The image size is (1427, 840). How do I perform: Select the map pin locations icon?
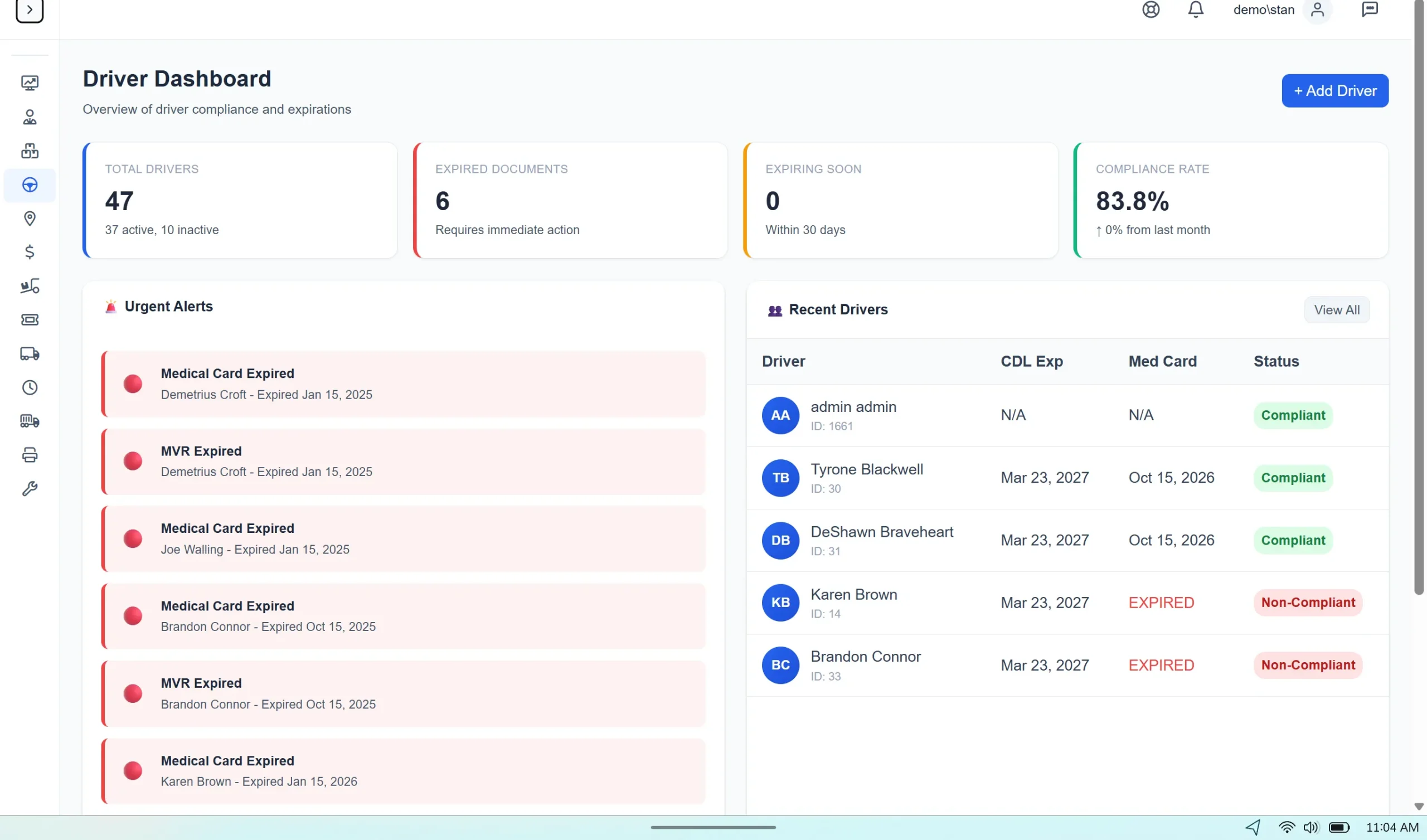[x=30, y=219]
